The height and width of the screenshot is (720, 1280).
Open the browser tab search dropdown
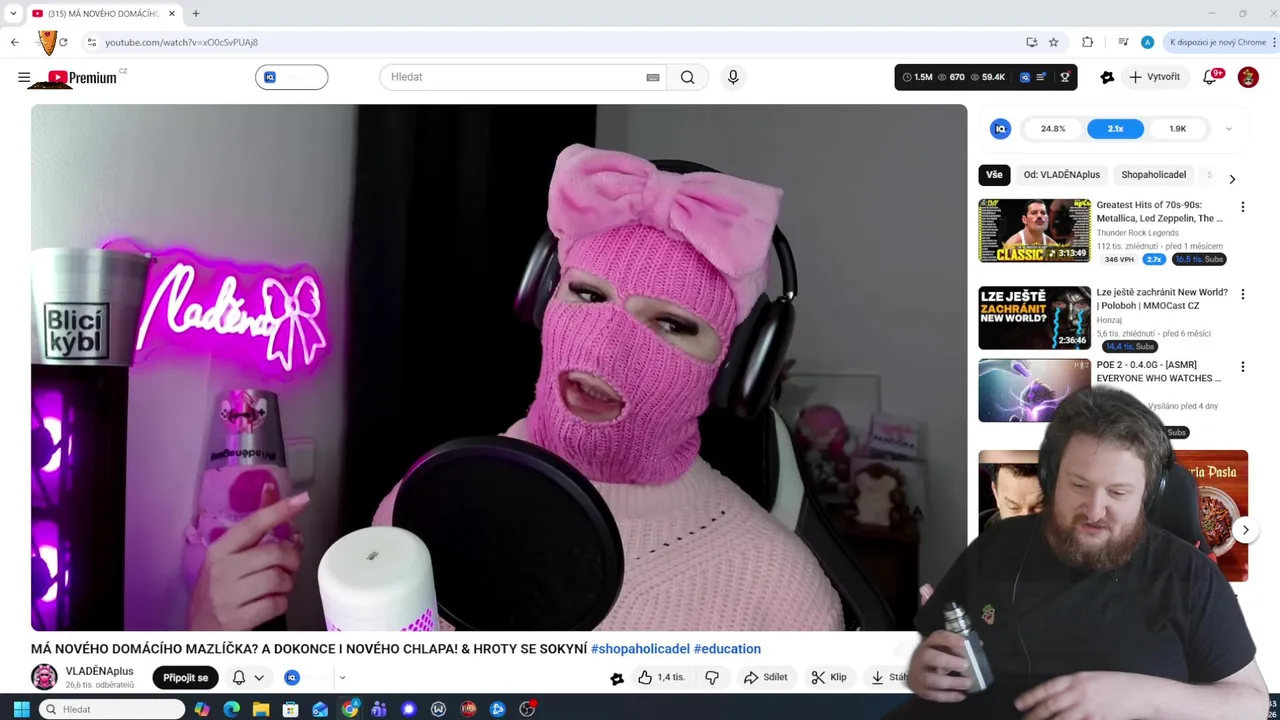click(x=13, y=13)
